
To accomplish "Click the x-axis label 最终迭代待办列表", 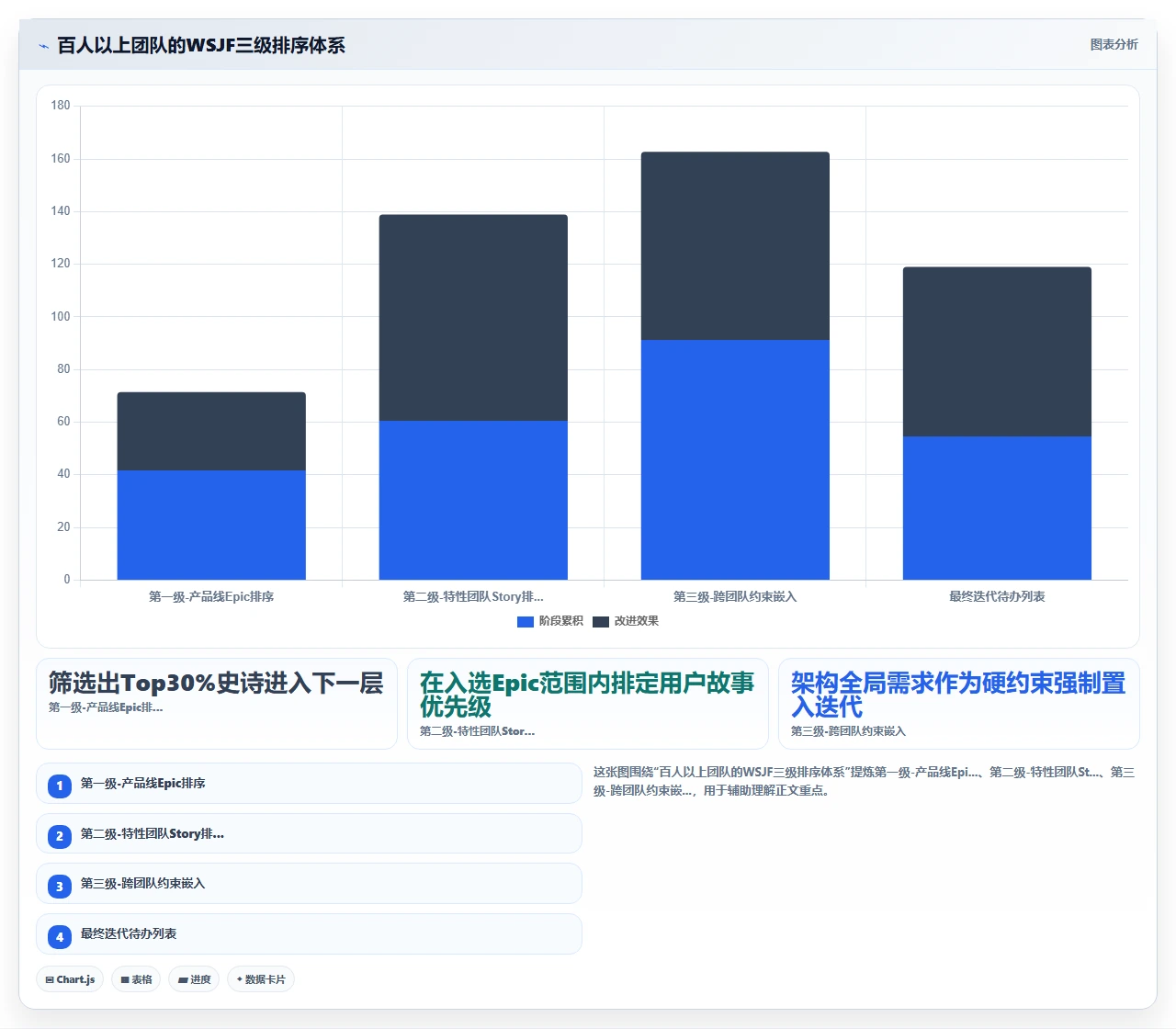I will (x=997, y=597).
